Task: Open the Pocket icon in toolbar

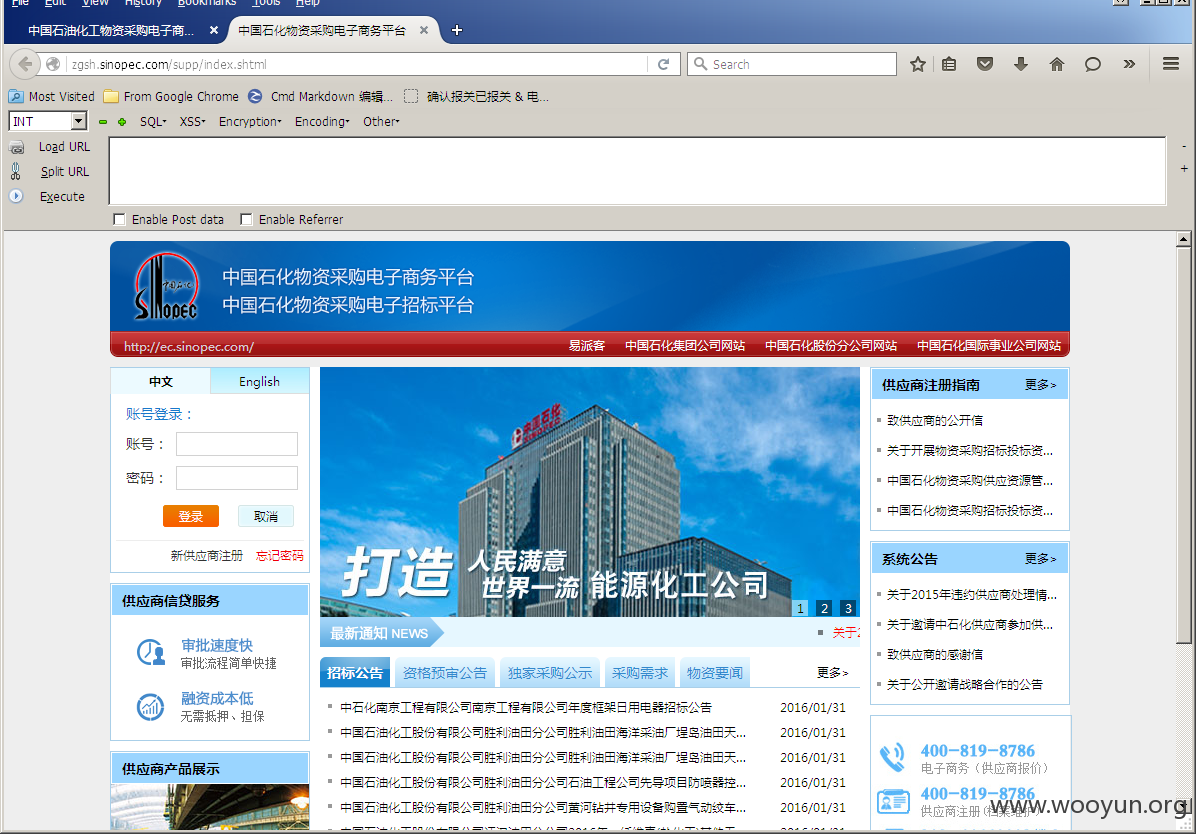Action: [985, 64]
